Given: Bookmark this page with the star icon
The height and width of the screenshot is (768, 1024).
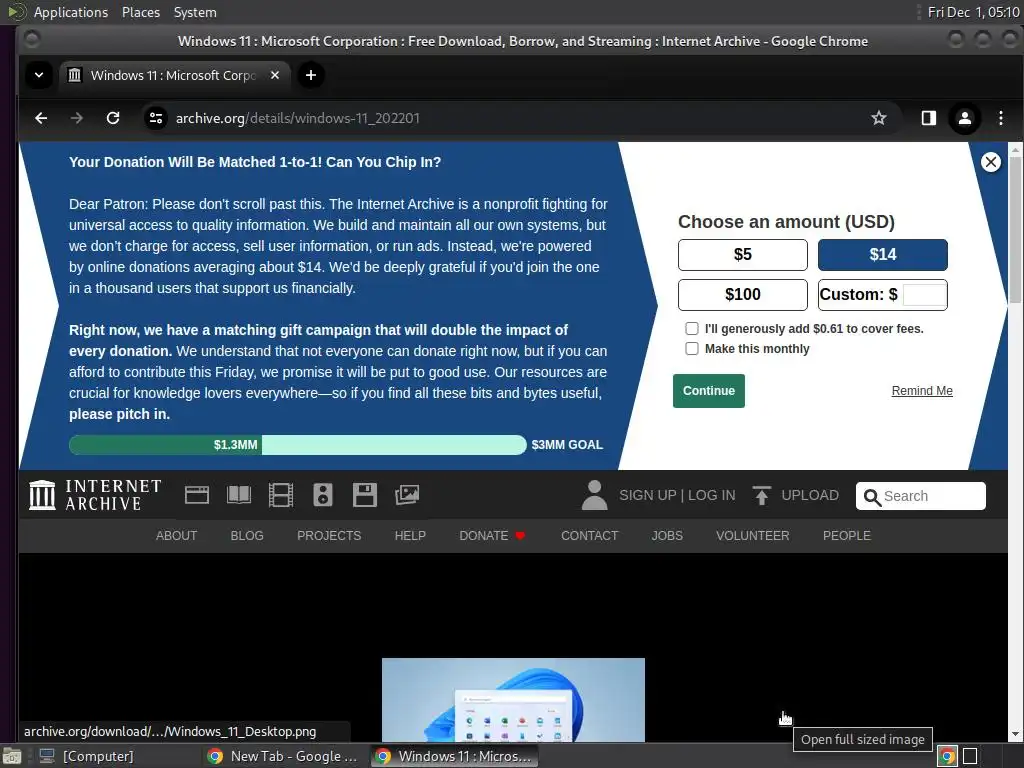Looking at the screenshot, I should [x=879, y=118].
